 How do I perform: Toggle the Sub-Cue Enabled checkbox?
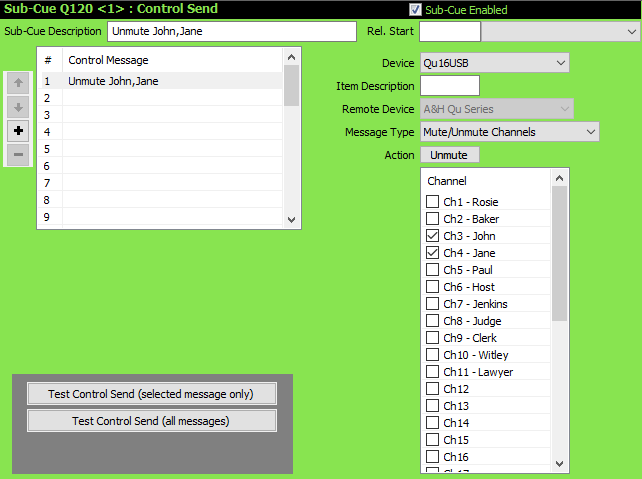(415, 9)
